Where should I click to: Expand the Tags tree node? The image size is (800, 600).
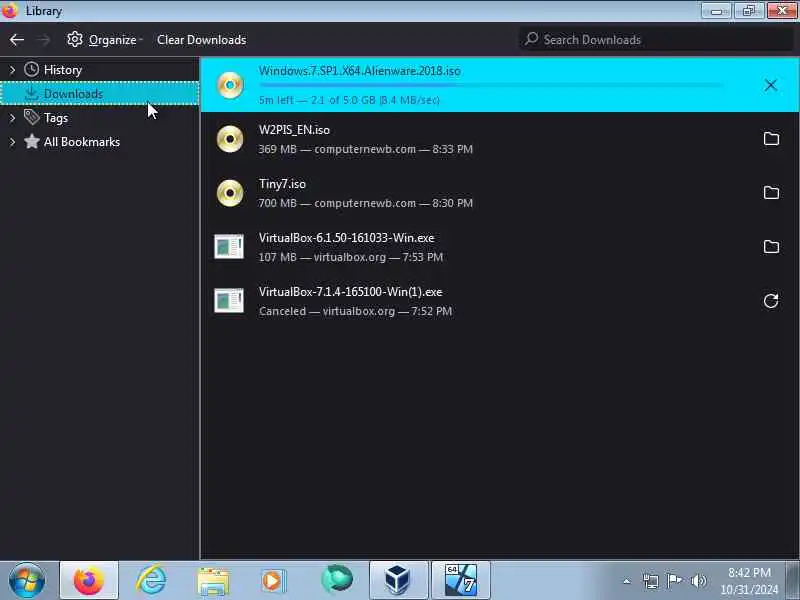pos(12,118)
